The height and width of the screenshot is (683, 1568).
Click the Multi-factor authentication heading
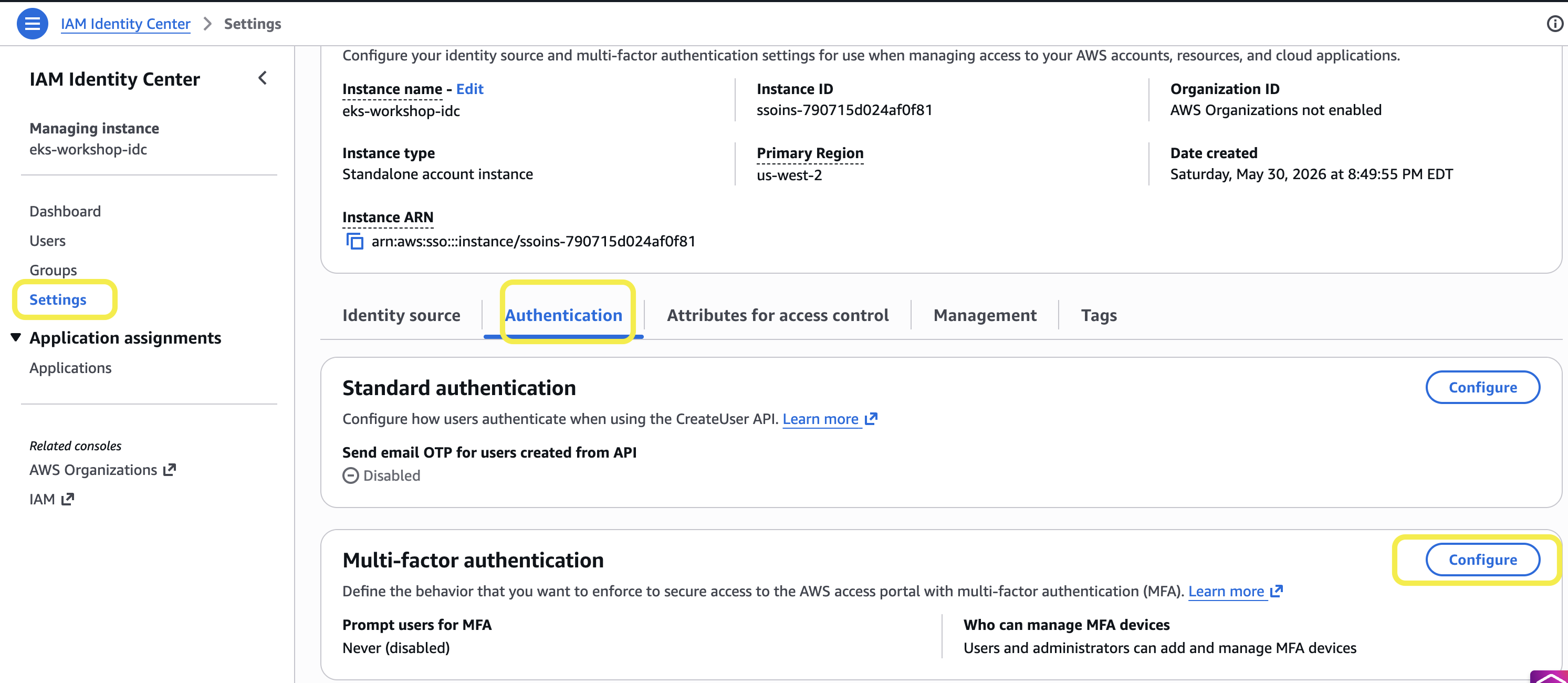click(x=473, y=560)
